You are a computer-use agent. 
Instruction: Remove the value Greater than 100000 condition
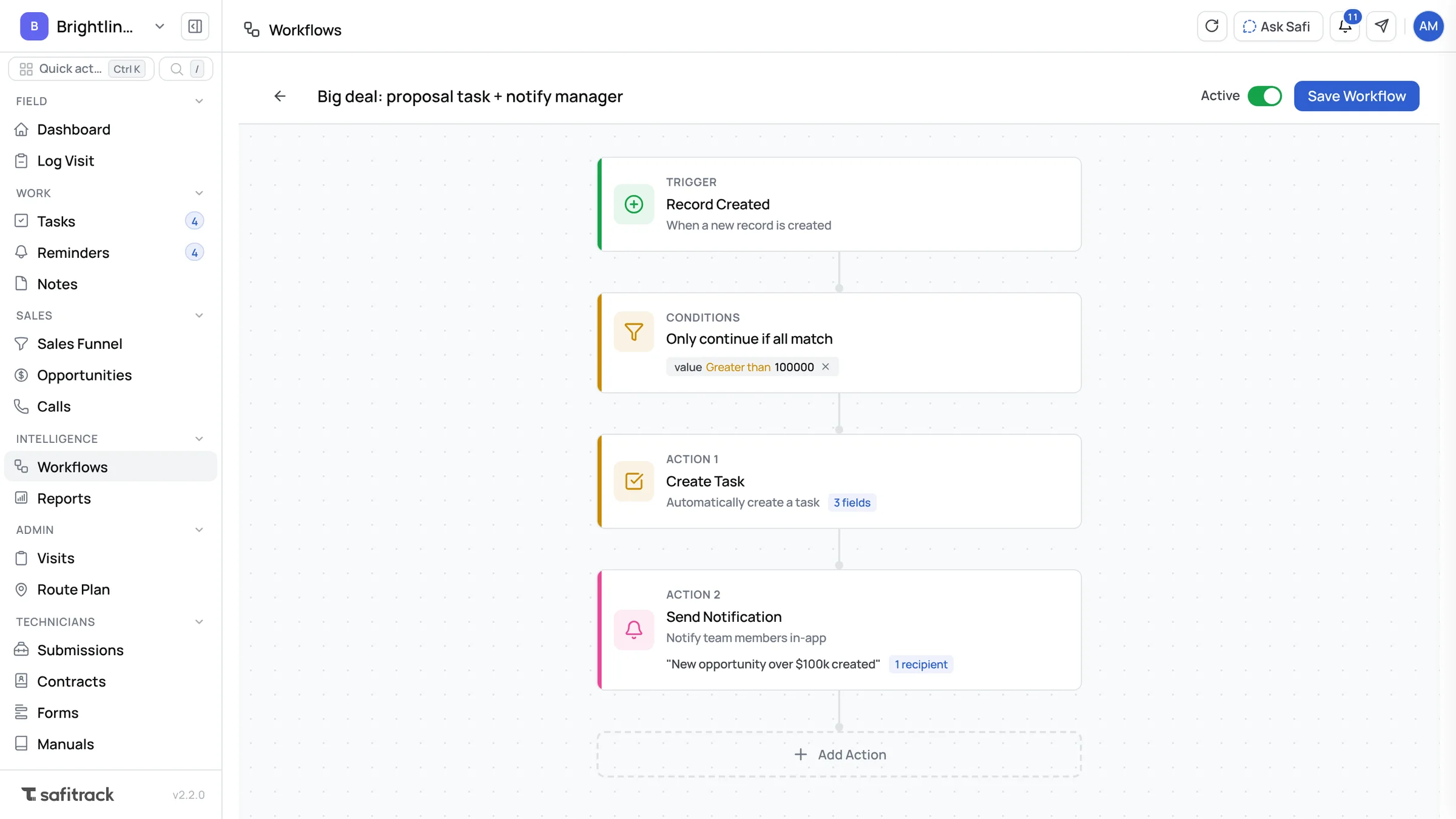(x=826, y=366)
